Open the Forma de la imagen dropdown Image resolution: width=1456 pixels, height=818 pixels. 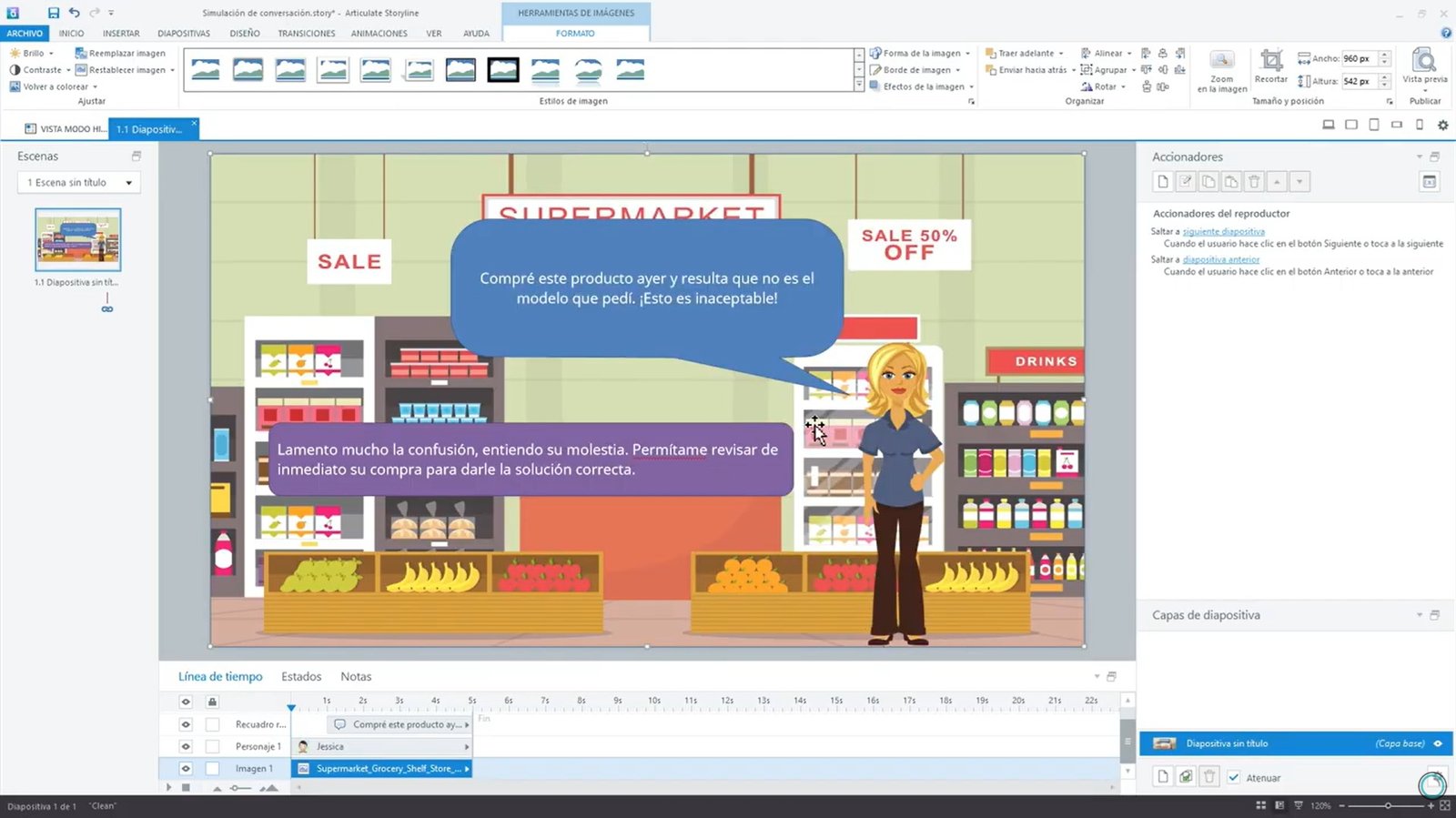click(920, 54)
